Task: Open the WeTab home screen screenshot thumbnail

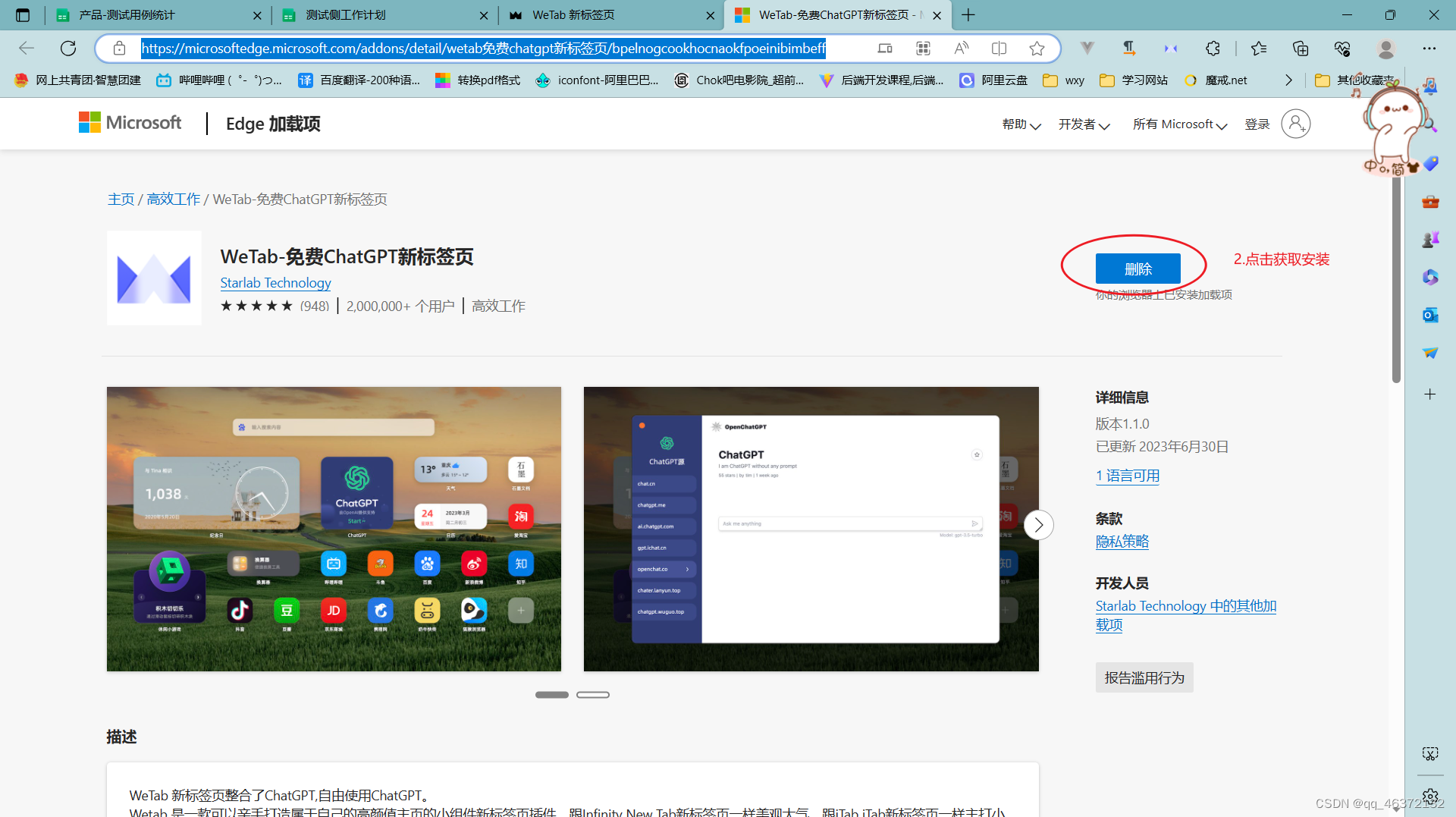Action: pyautogui.click(x=334, y=529)
